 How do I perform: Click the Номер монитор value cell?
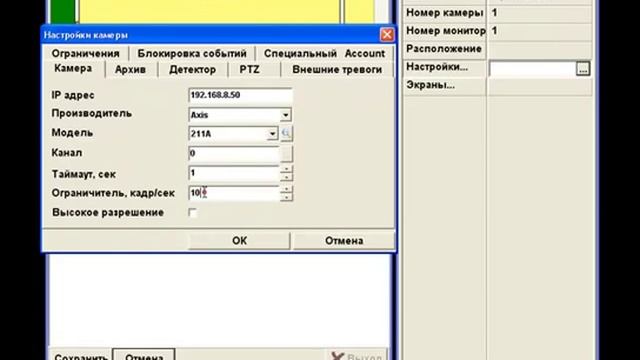pyautogui.click(x=540, y=31)
